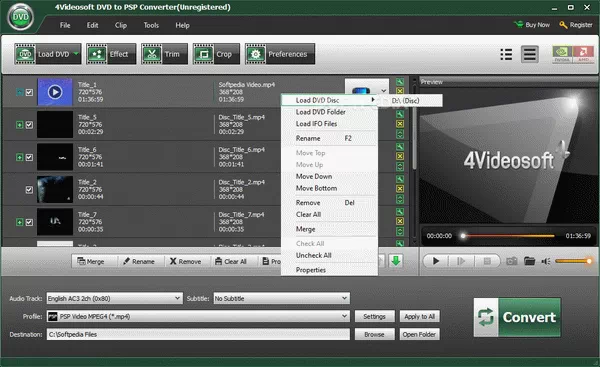This screenshot has height=367, width=600.
Task: Open settings wrench for Title_5 row
Action: click(400, 114)
